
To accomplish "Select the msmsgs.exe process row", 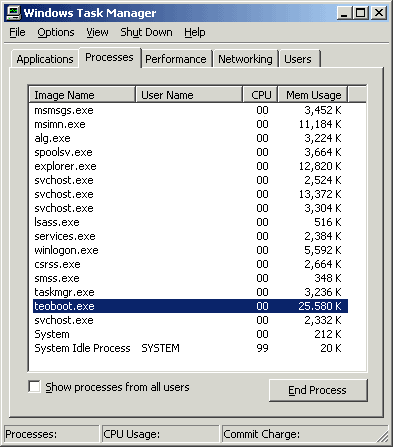I will click(190, 110).
